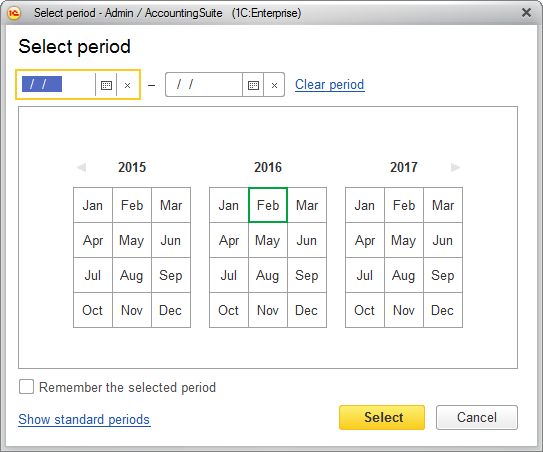Pick Dec in the 2015 calendar
The height and width of the screenshot is (452, 543).
click(x=171, y=310)
